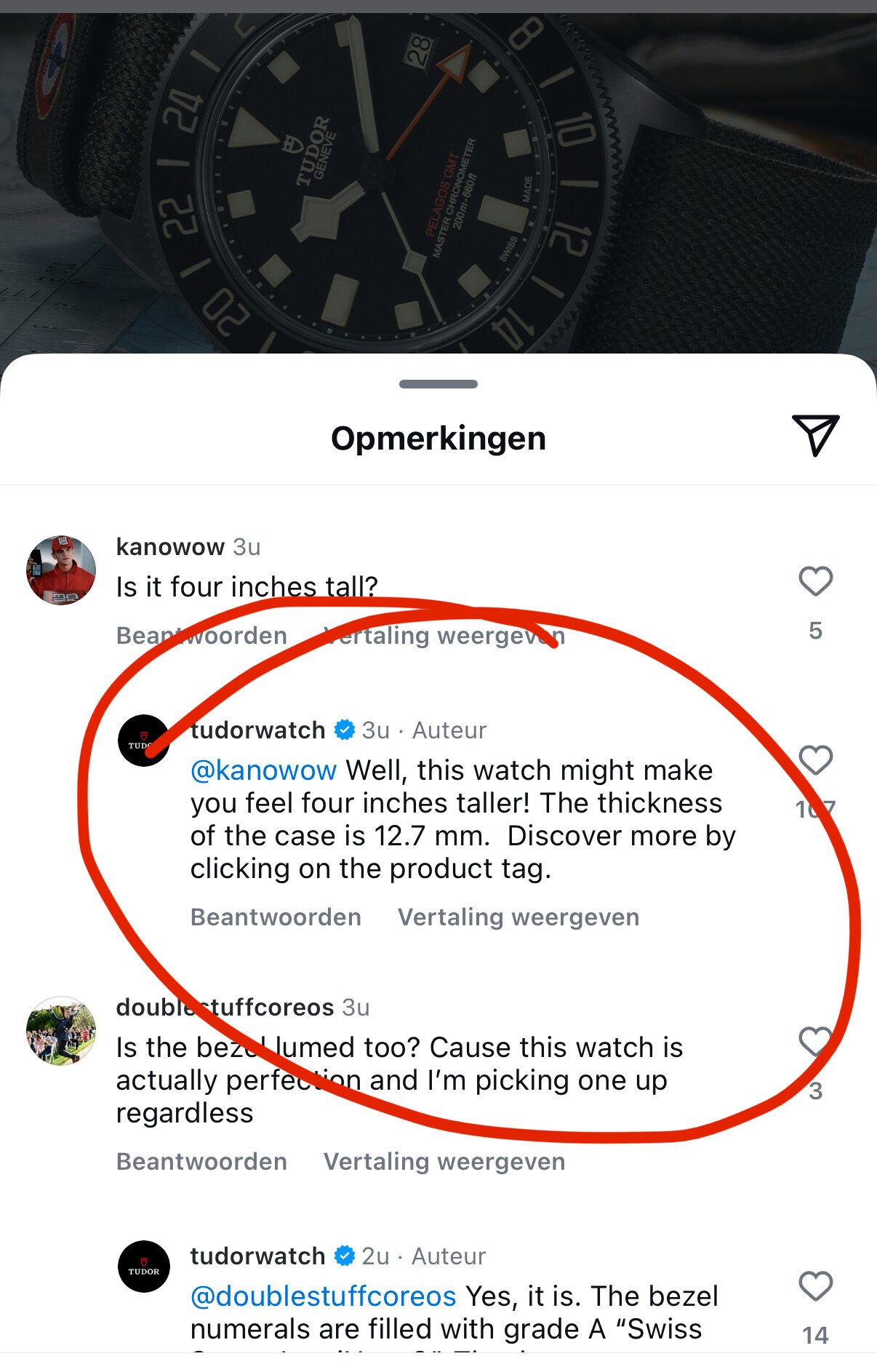The width and height of the screenshot is (877, 1372).
Task: Show translation of doublestuffcoreos' comment
Action: [444, 1162]
